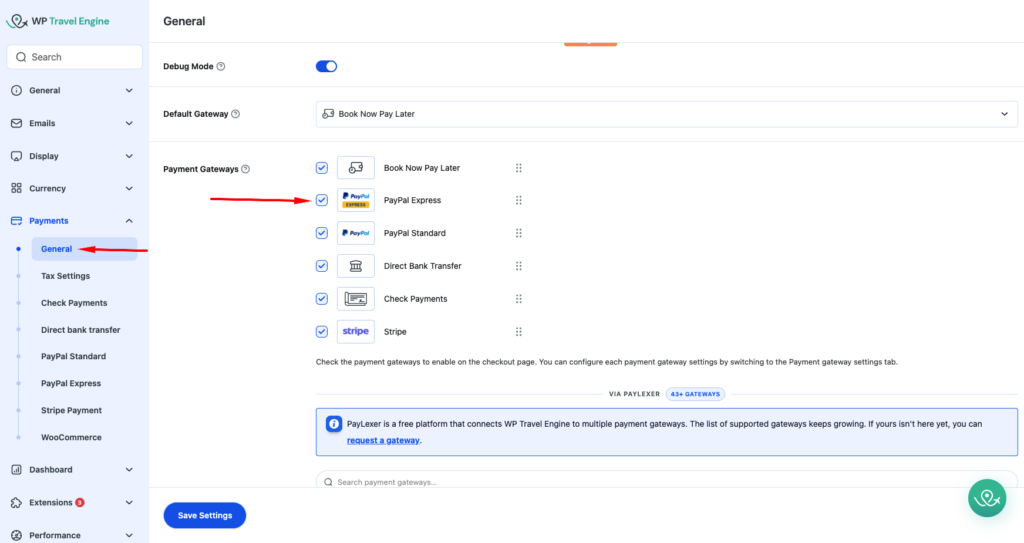Click the Check Payments cheque icon

coord(356,299)
